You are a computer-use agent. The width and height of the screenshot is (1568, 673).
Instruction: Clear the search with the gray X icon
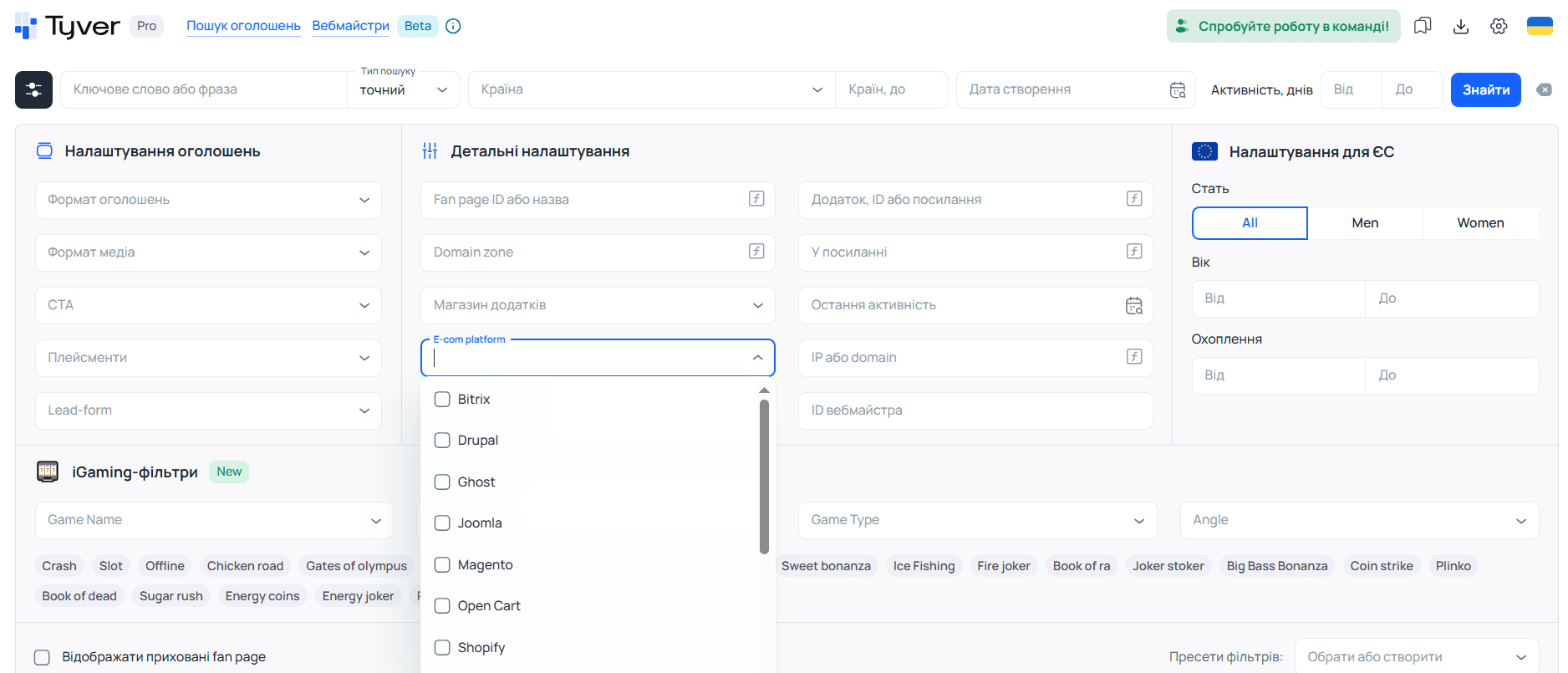coord(1545,89)
